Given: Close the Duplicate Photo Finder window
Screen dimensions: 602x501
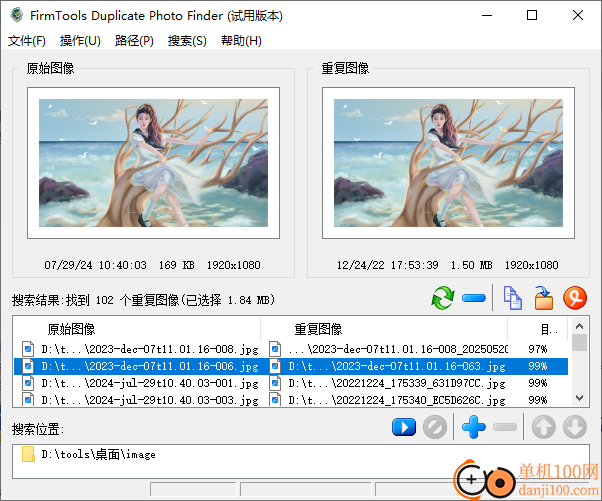Looking at the screenshot, I should [578, 15].
